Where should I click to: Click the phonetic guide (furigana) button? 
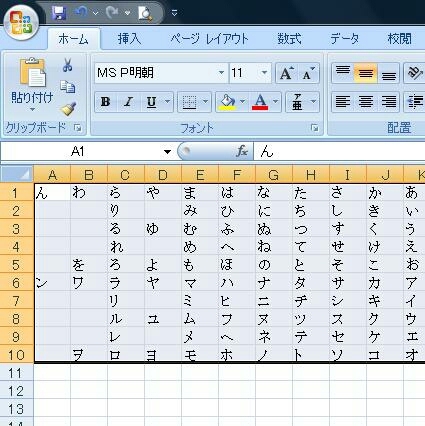(x=297, y=102)
